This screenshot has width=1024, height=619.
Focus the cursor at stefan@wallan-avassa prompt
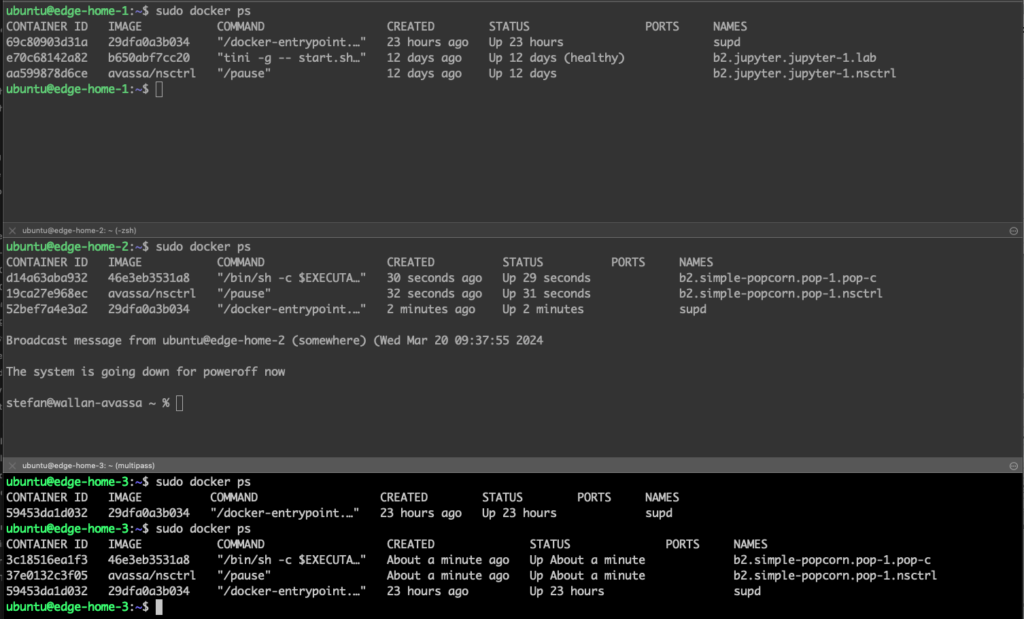pyautogui.click(x=180, y=403)
